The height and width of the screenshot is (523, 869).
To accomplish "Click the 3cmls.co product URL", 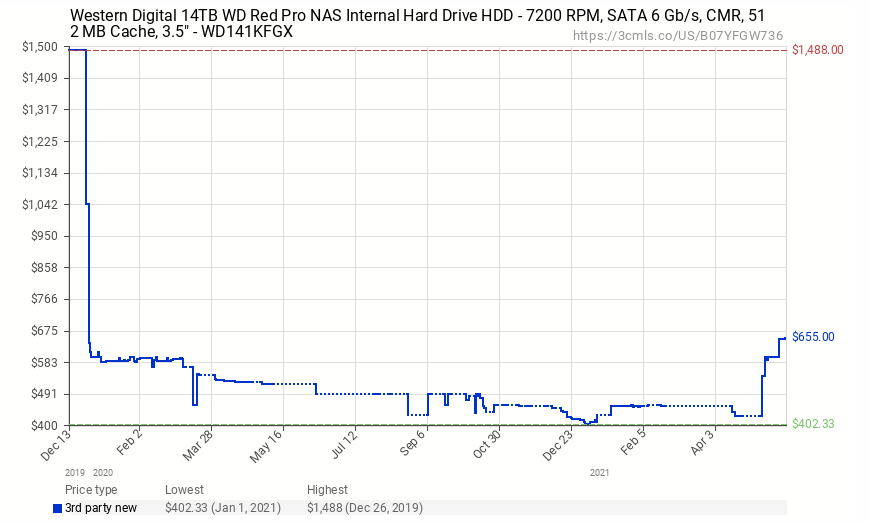I will 678,36.
